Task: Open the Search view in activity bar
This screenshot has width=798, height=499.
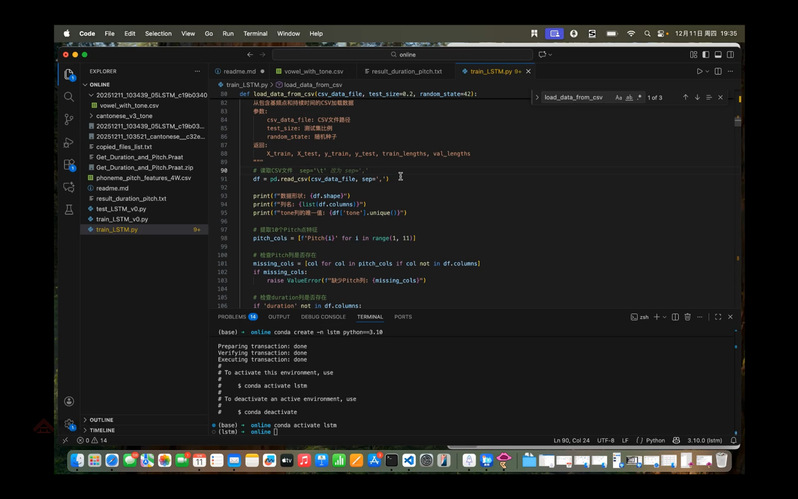Action: pos(69,97)
